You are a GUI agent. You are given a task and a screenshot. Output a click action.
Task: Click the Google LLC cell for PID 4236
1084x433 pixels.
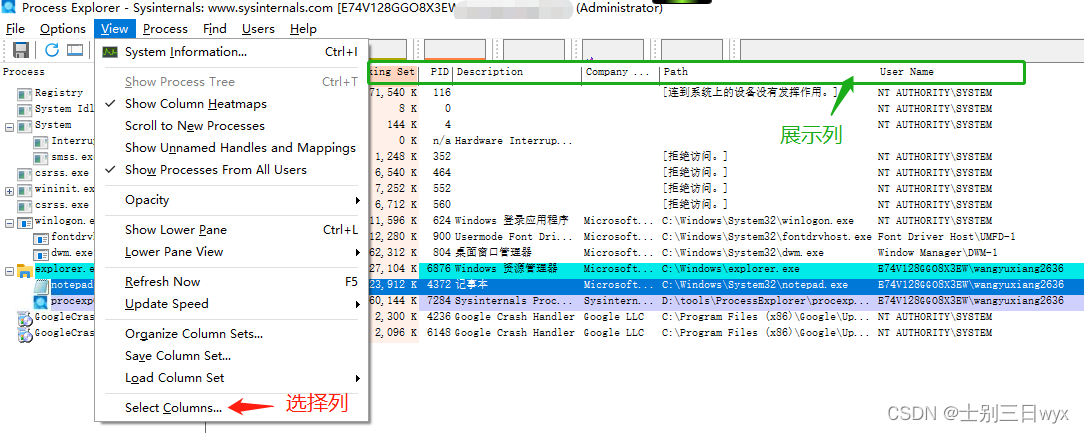(614, 317)
